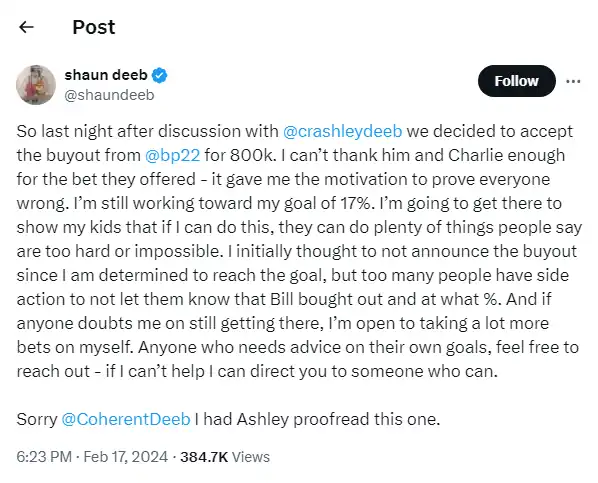Click the word Views after 384.7K
The image size is (598, 483).
click(251, 457)
